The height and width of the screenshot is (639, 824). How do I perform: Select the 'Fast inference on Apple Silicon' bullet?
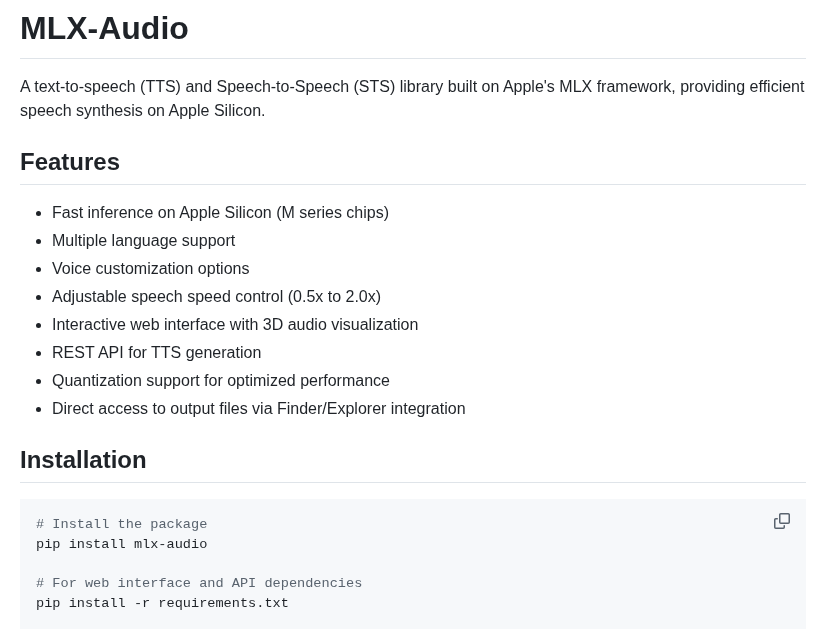click(x=220, y=212)
